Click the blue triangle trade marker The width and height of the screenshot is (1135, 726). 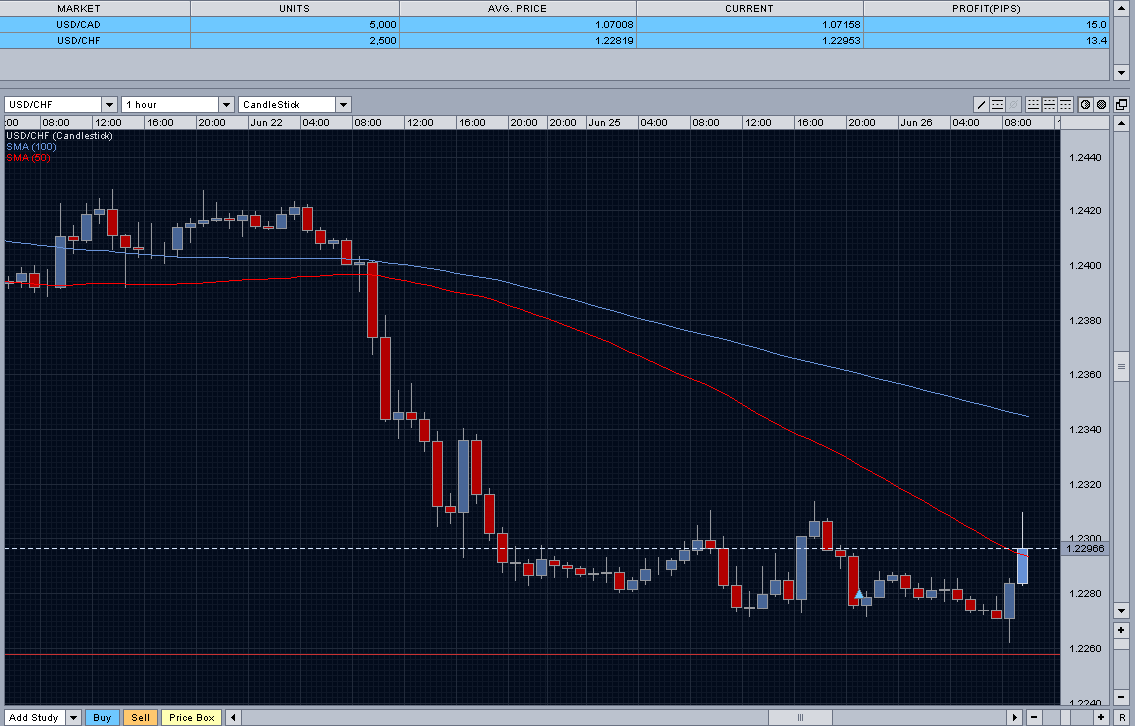pyautogui.click(x=859, y=594)
